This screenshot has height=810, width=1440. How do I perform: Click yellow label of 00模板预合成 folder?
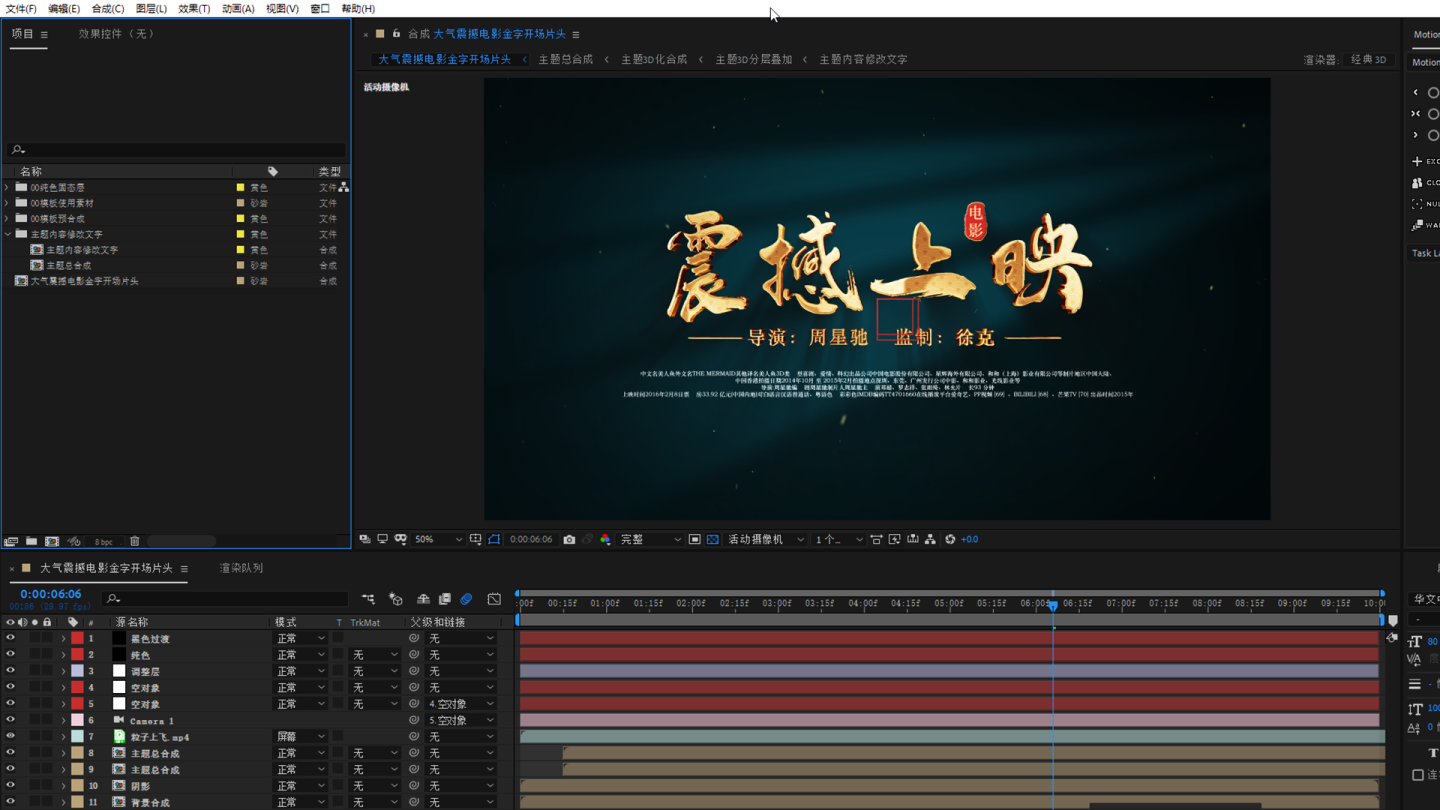pyautogui.click(x=240, y=218)
